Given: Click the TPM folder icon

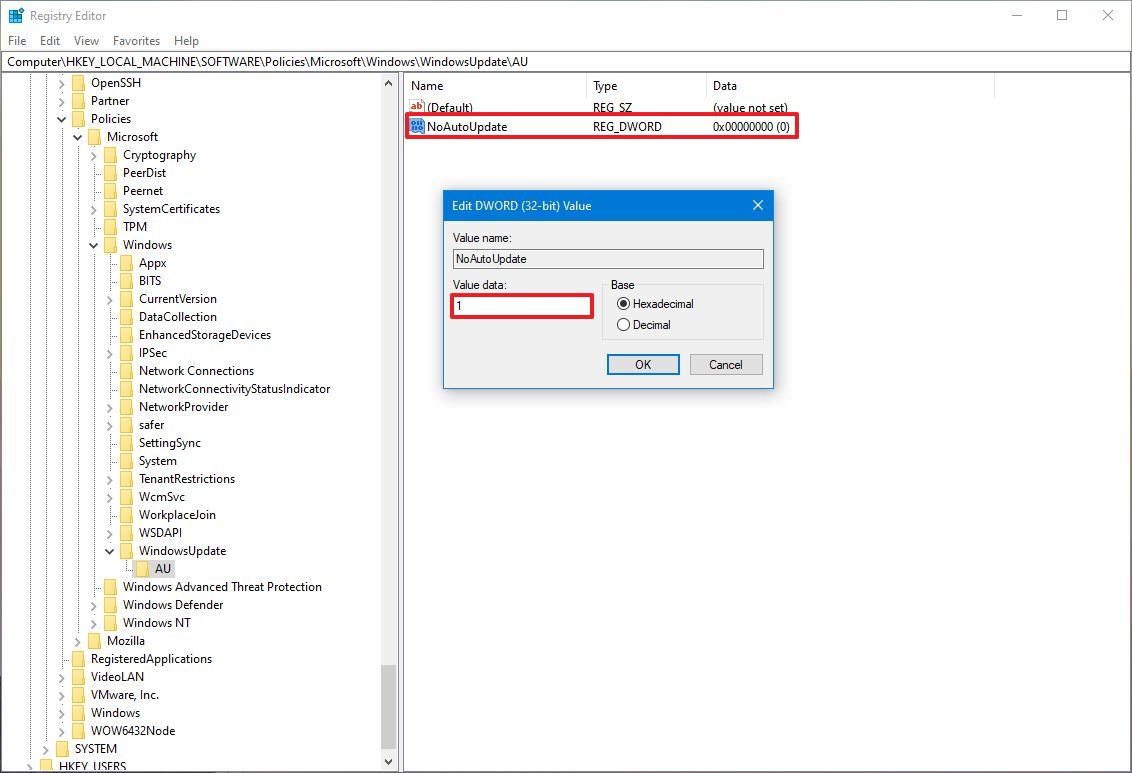Looking at the screenshot, I should 110,227.
